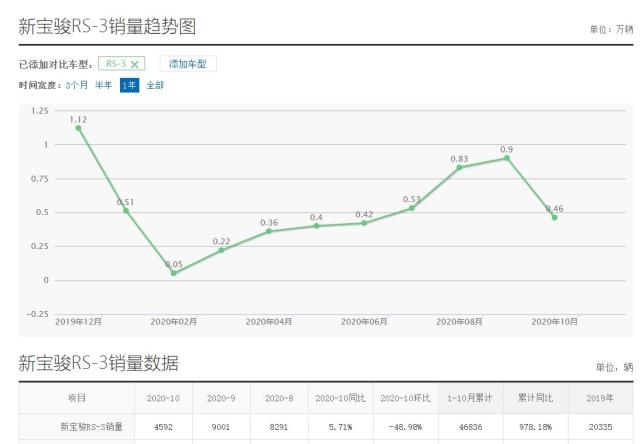Click the 1.12 data point for 2019年12月
This screenshot has width=641, height=444.
(x=78, y=128)
